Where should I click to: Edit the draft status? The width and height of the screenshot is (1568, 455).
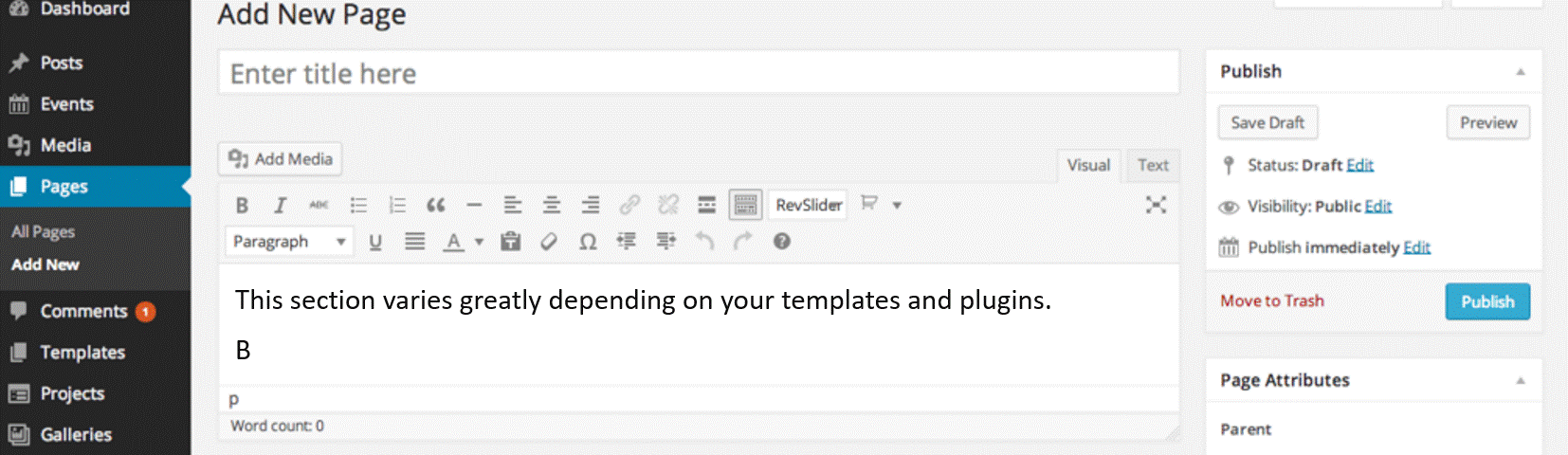(1359, 165)
